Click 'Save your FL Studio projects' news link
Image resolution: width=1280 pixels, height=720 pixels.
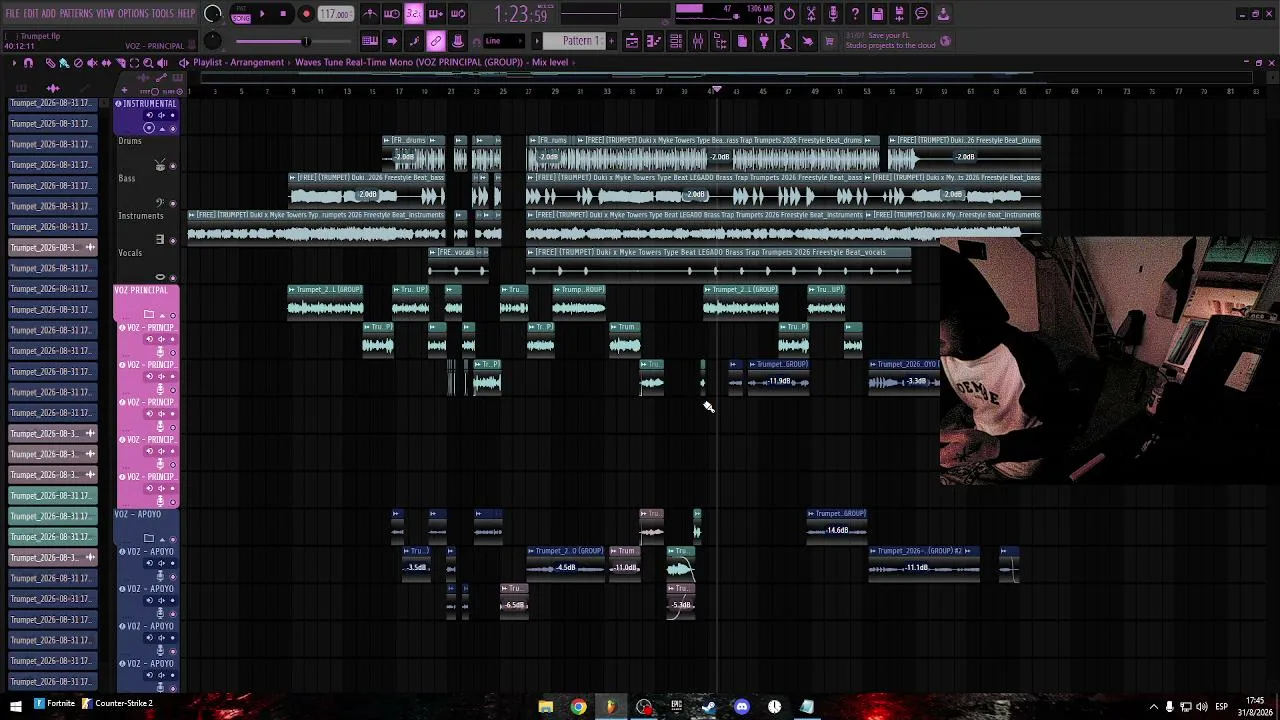pos(890,41)
